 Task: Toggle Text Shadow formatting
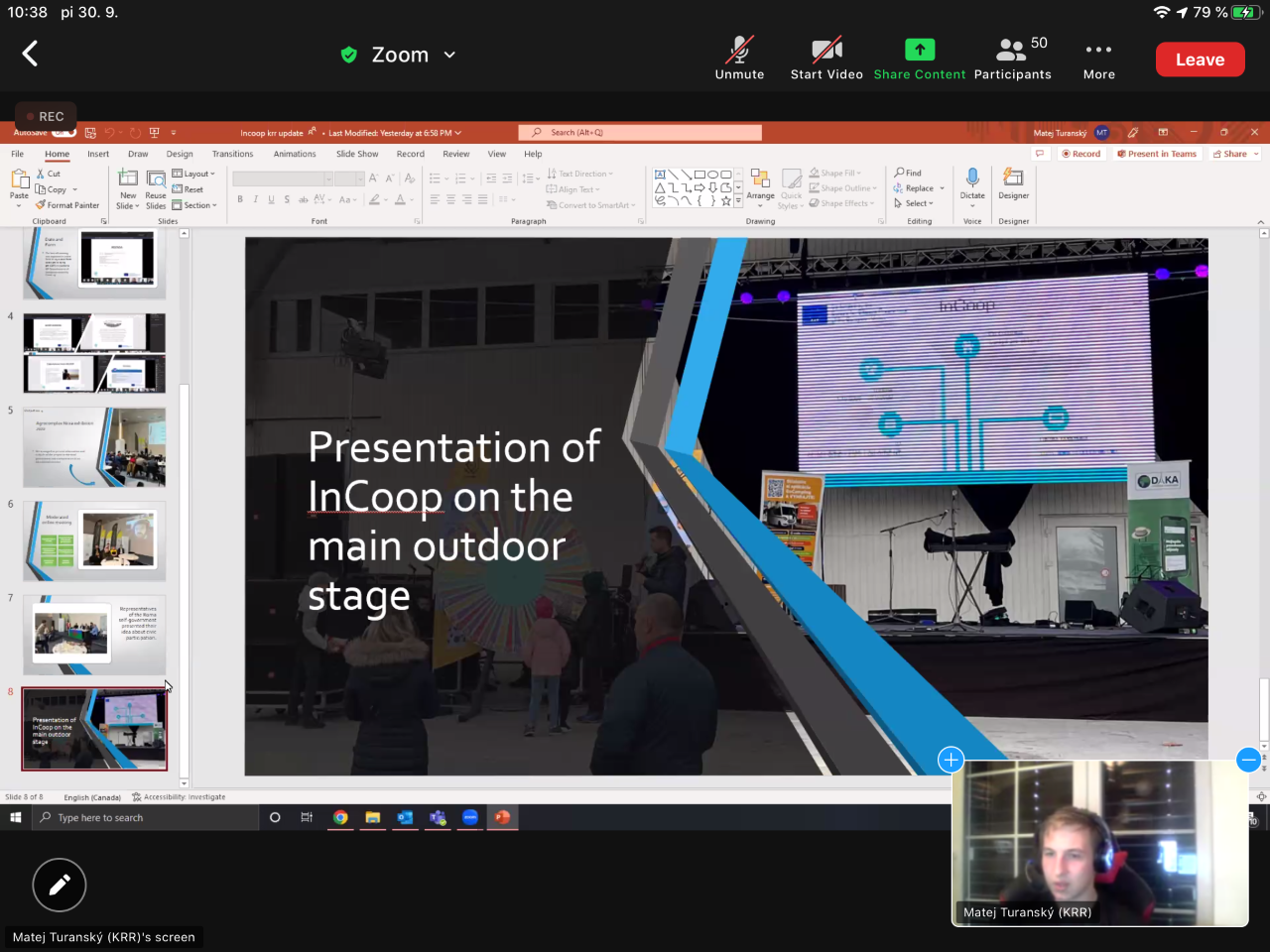(x=287, y=199)
